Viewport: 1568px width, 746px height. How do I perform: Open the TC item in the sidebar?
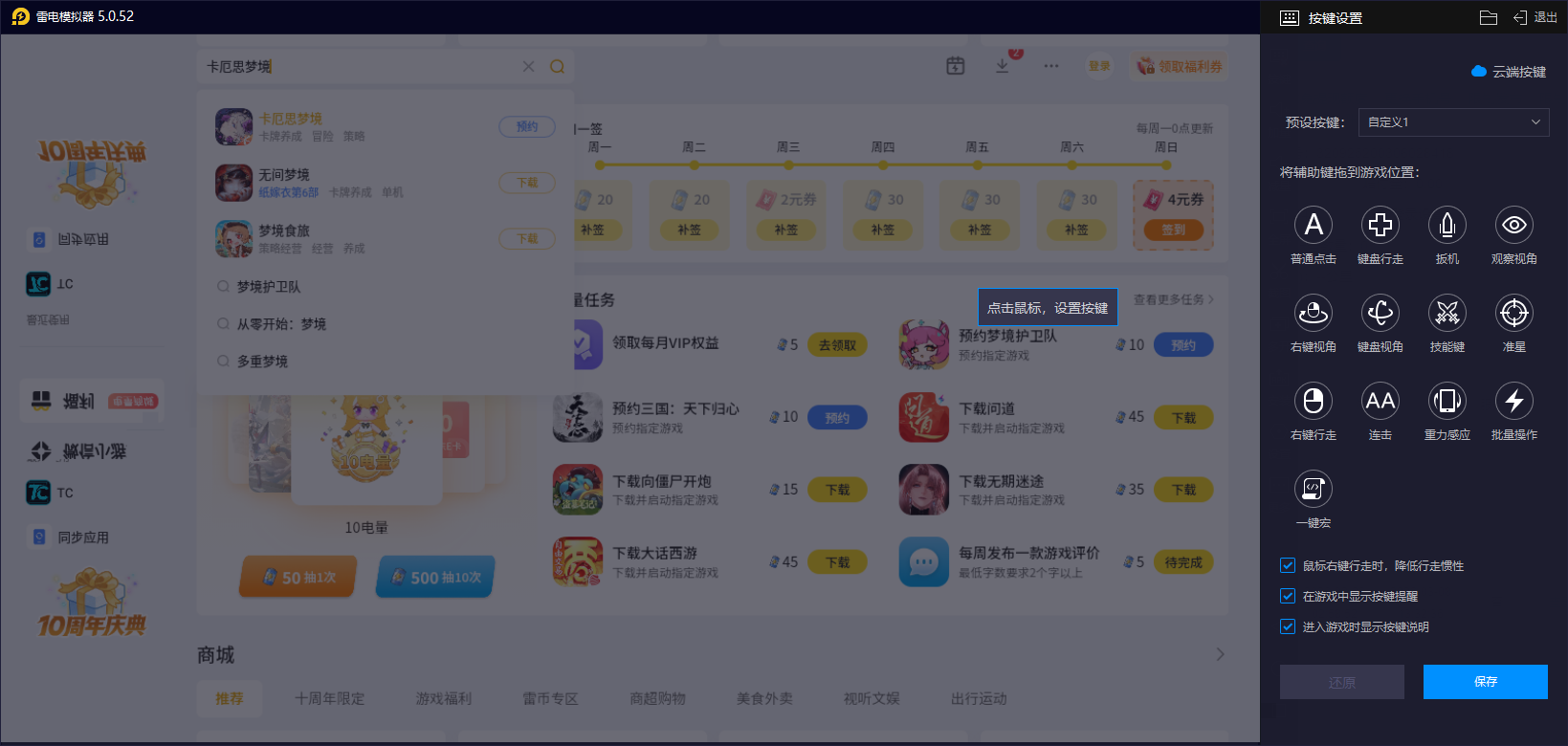coord(50,493)
